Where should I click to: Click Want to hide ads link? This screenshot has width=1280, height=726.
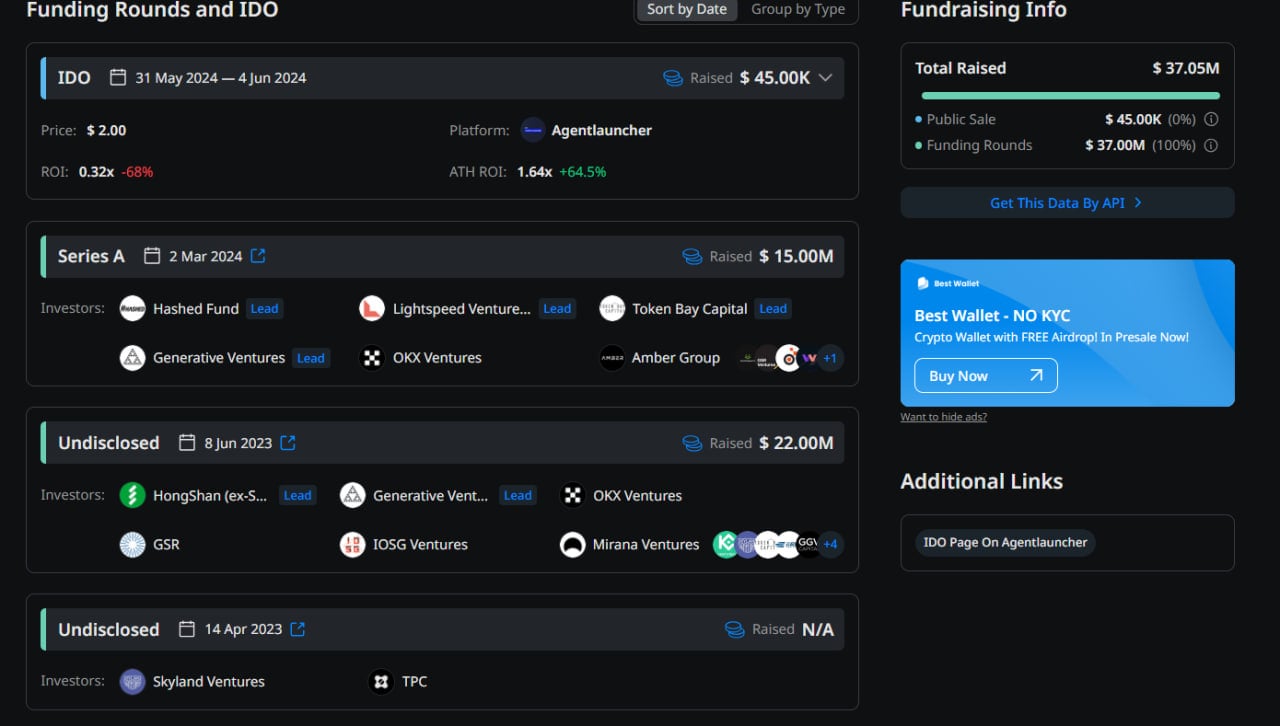pos(944,417)
